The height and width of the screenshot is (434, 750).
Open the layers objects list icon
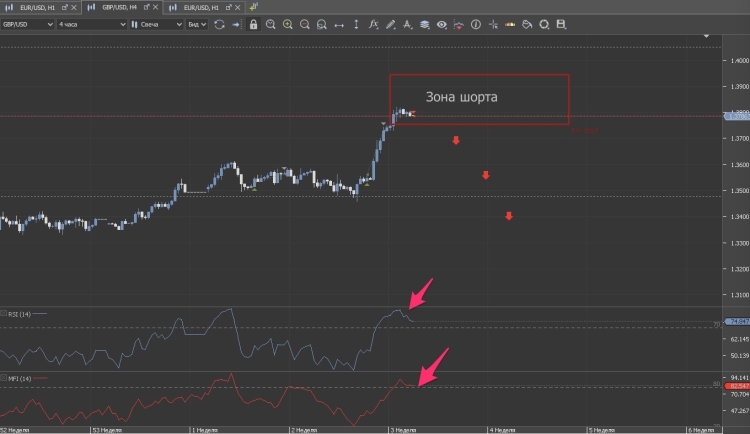coord(424,24)
